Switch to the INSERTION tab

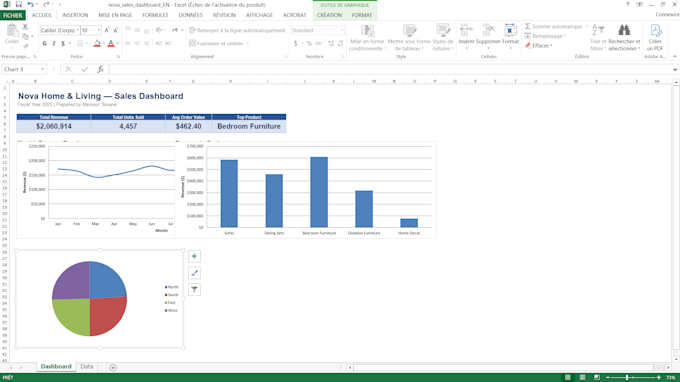(75, 15)
